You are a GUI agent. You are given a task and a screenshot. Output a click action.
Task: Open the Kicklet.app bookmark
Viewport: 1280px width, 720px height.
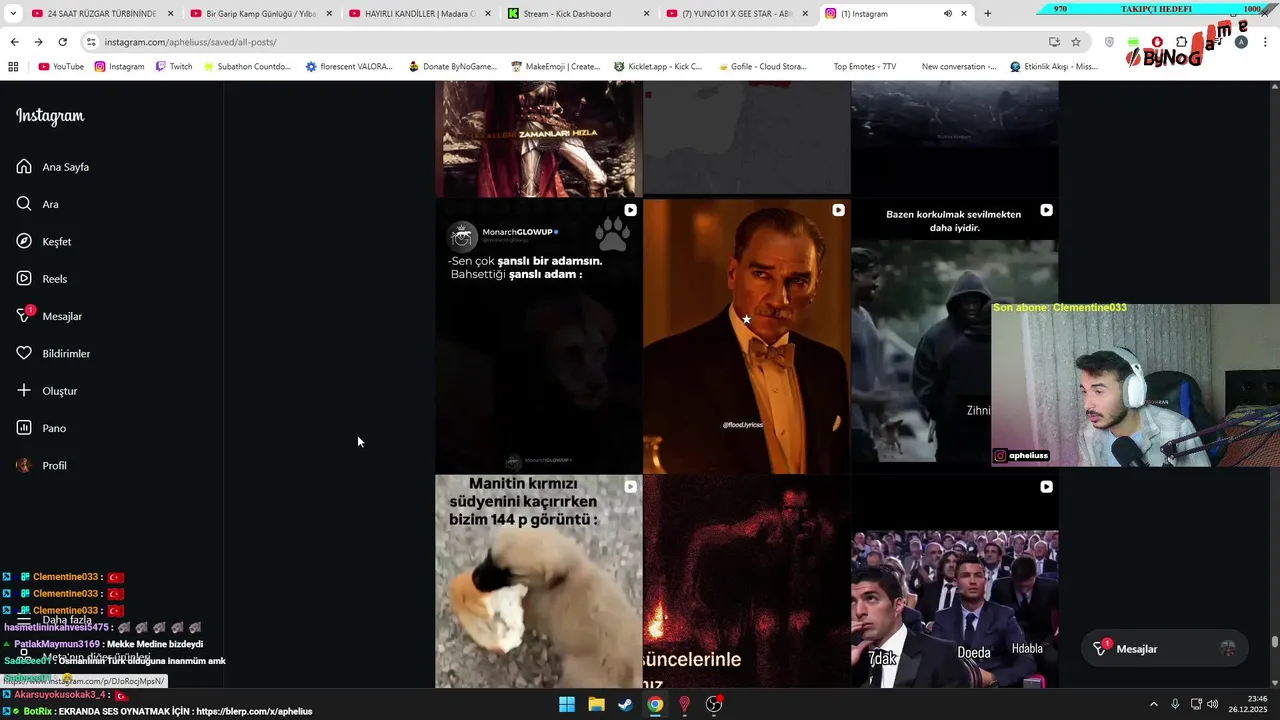pyautogui.click(x=658, y=66)
